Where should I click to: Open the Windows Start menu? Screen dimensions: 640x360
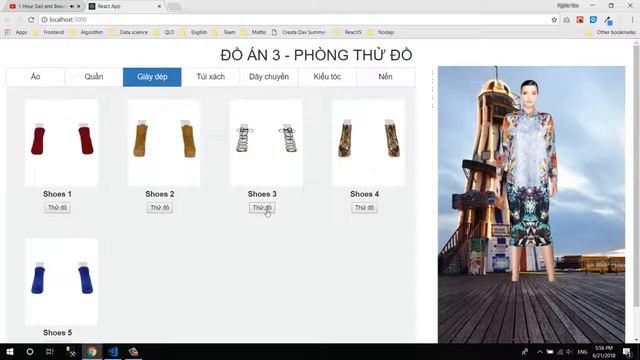(x=10, y=351)
